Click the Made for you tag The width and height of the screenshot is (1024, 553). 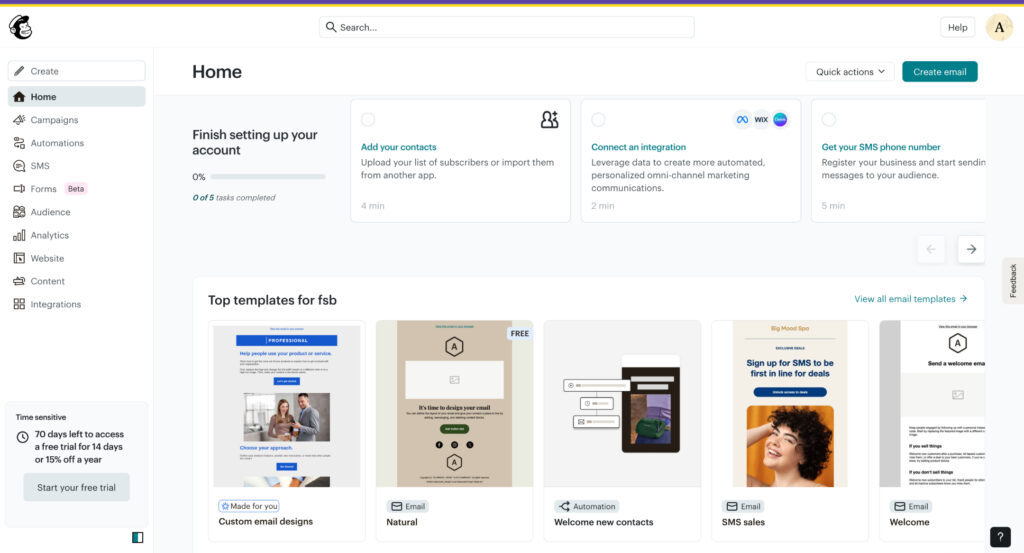tap(249, 506)
